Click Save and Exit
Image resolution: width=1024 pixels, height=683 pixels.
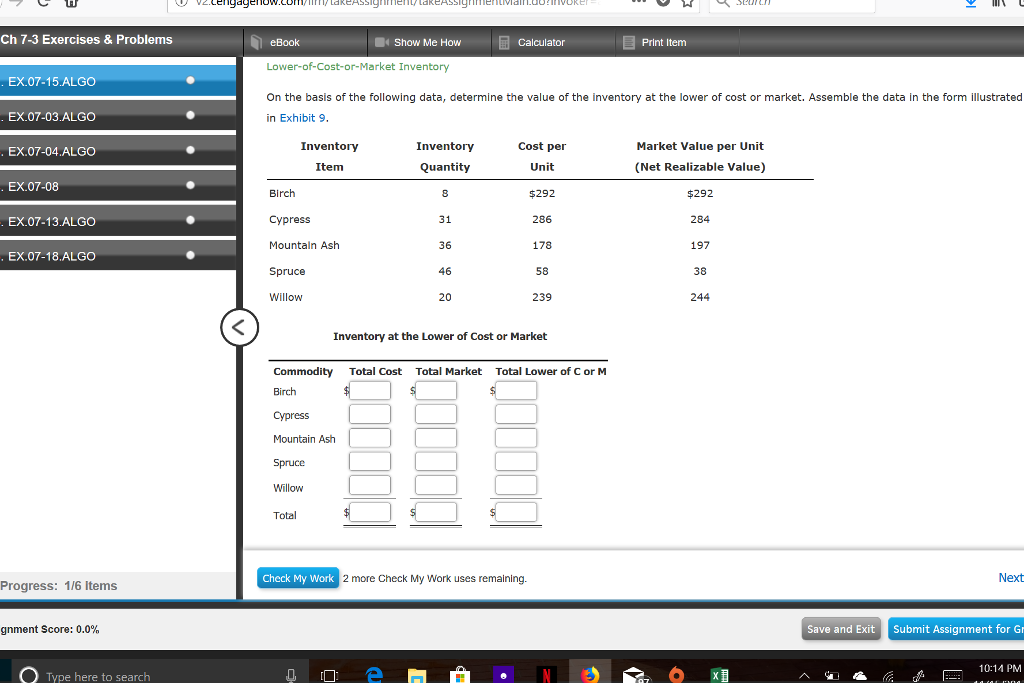click(841, 628)
